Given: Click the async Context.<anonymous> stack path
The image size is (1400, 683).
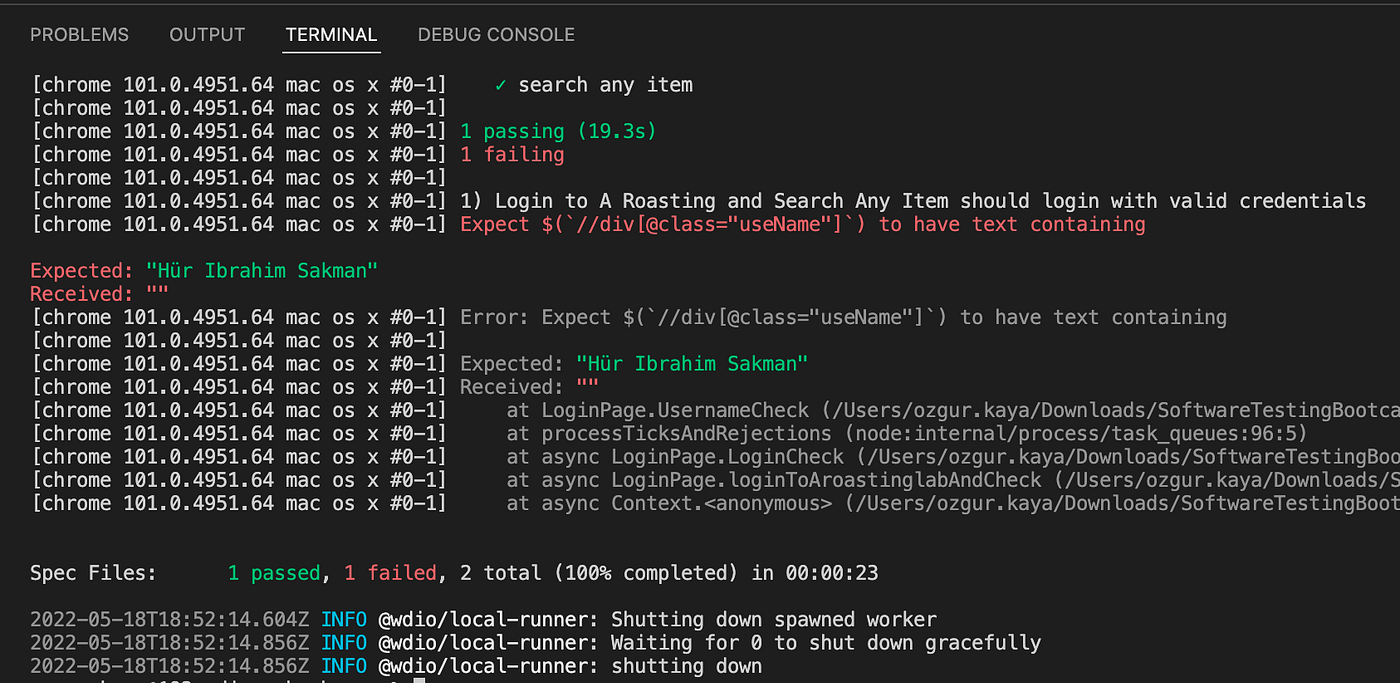Looking at the screenshot, I should point(953,503).
